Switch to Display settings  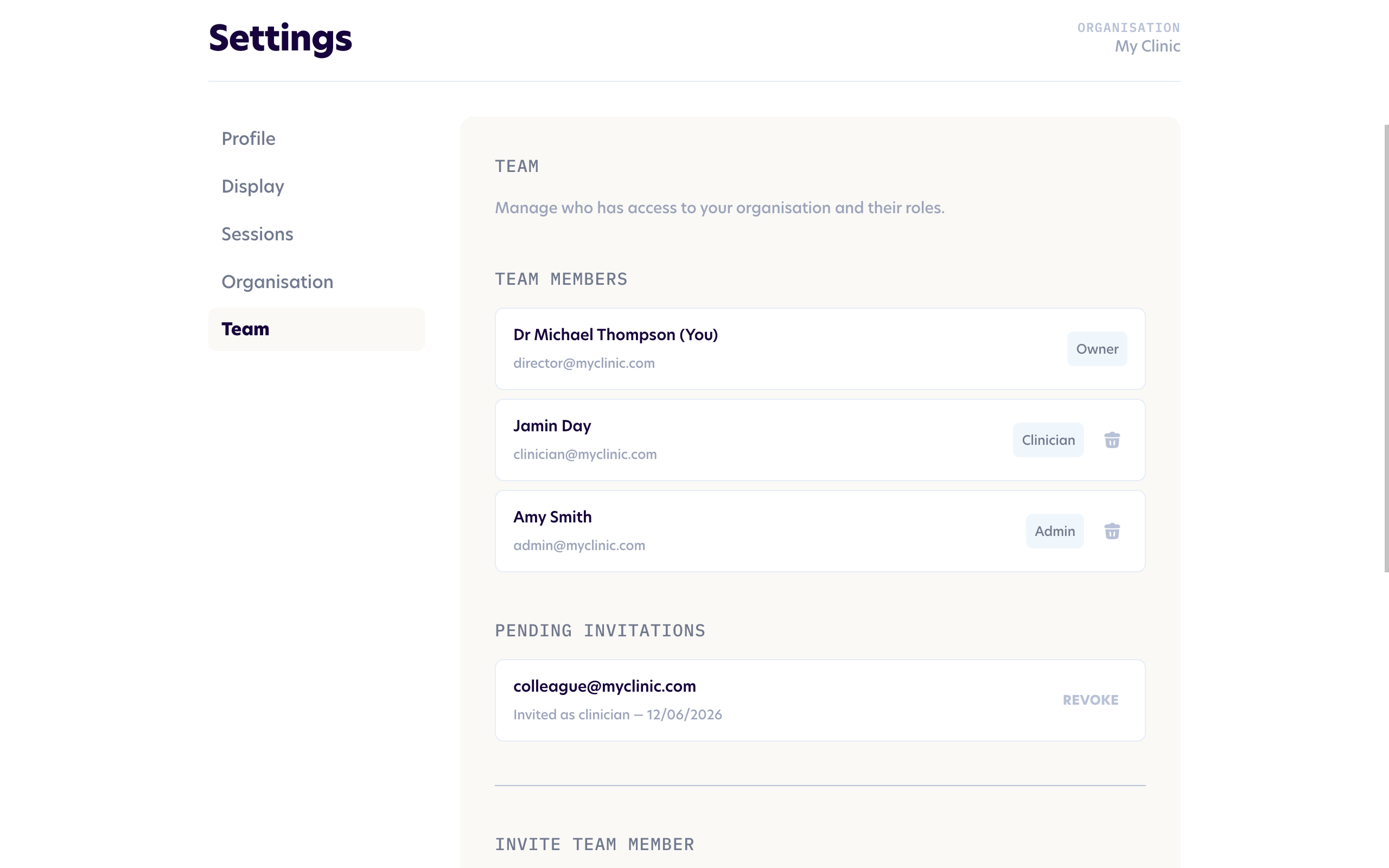tap(316, 186)
